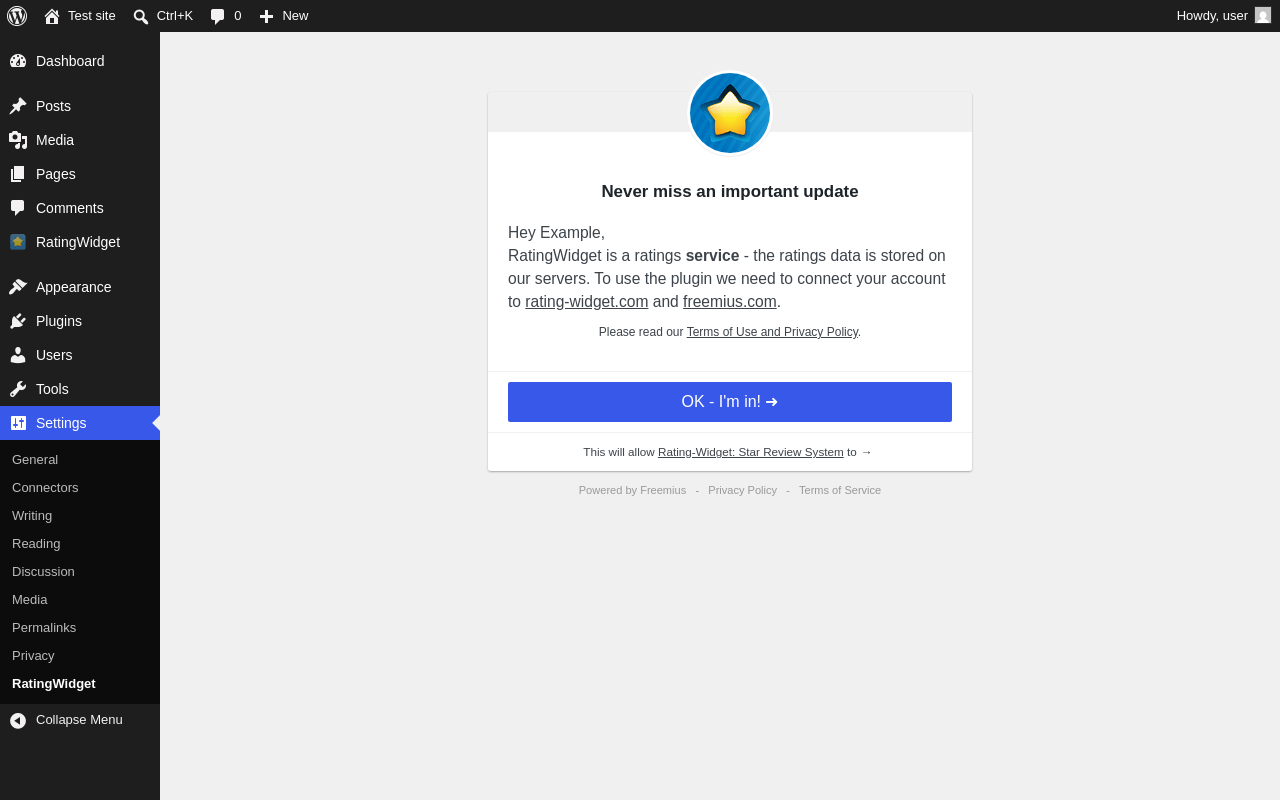Select the Plugins menu item

pos(80,321)
